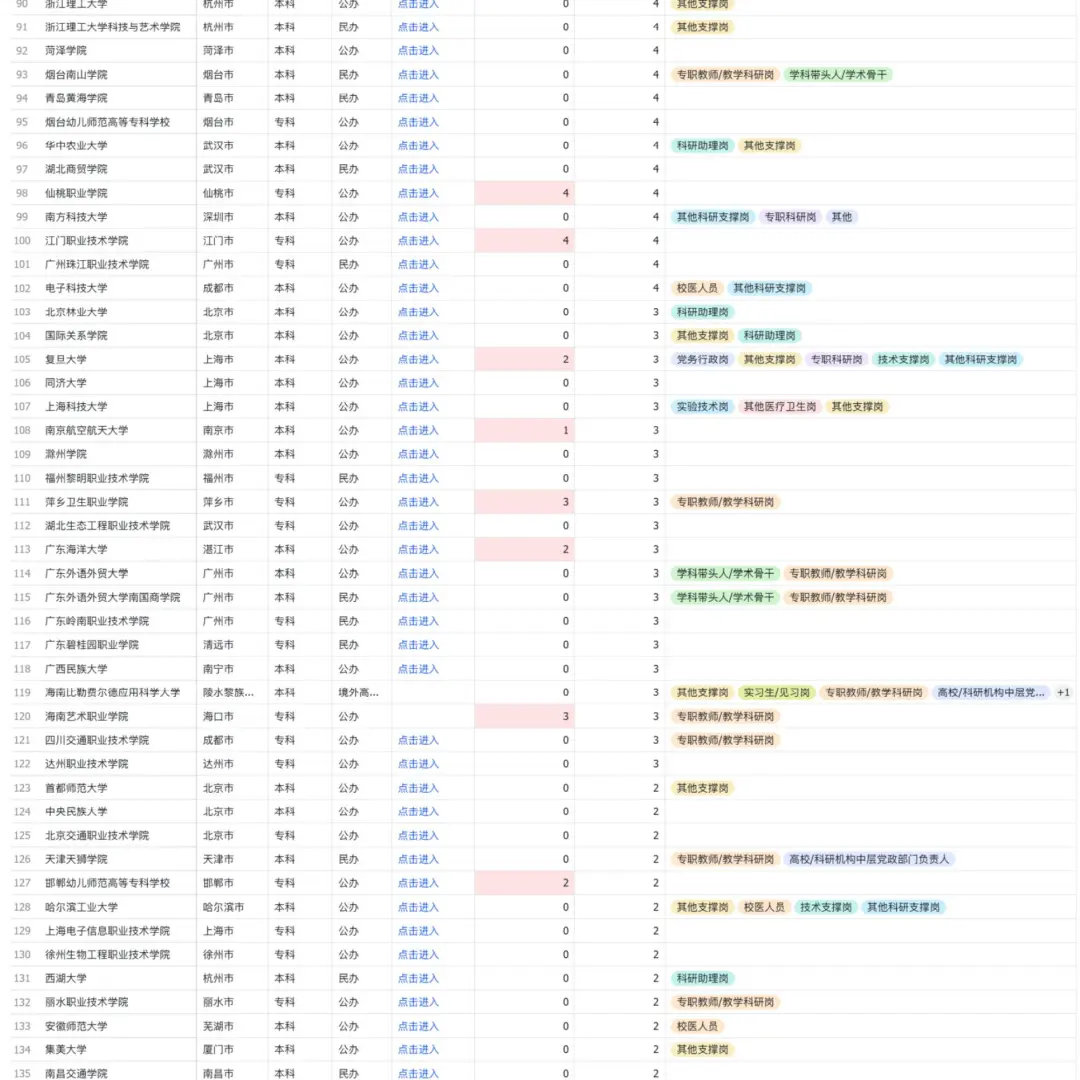The image size is (1080, 1080).
Task: Select the city cell 陵水黎族... in row 119
Action: (x=232, y=692)
